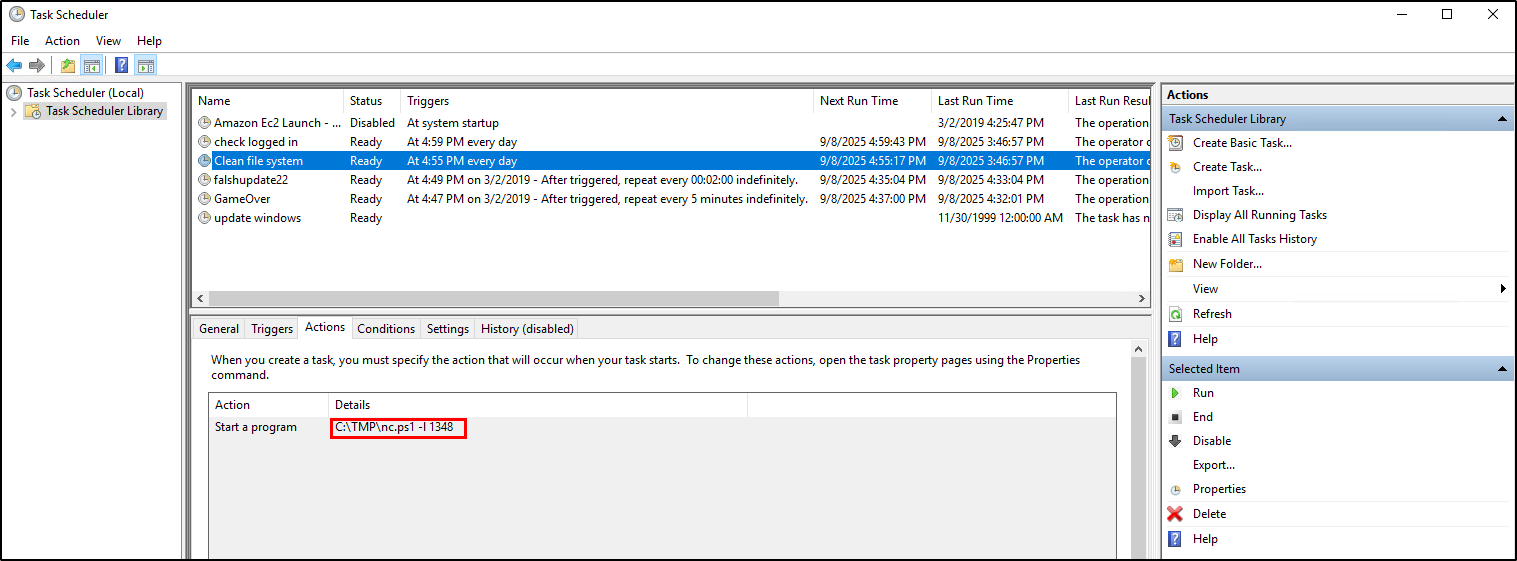1517x561 pixels.
Task: Switch to the Triggers tab
Action: tap(272, 329)
